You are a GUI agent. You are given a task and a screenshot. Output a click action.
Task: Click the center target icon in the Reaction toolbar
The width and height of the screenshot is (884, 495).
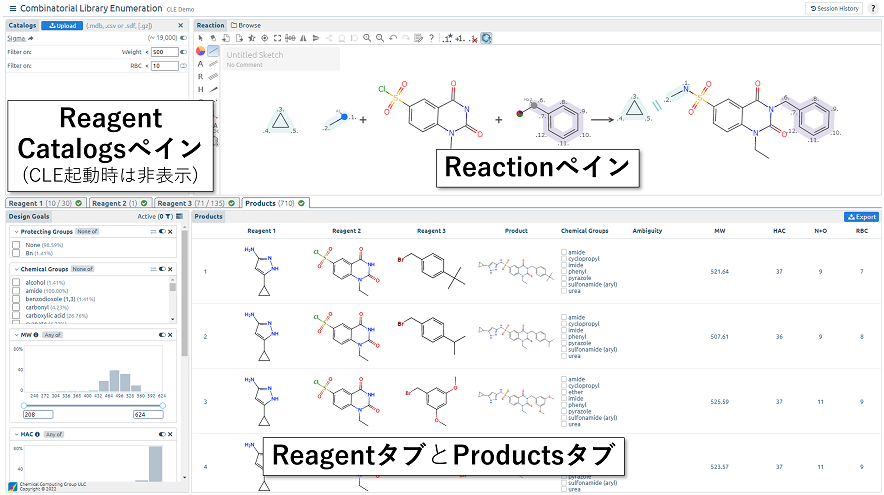pyautogui.click(x=264, y=38)
